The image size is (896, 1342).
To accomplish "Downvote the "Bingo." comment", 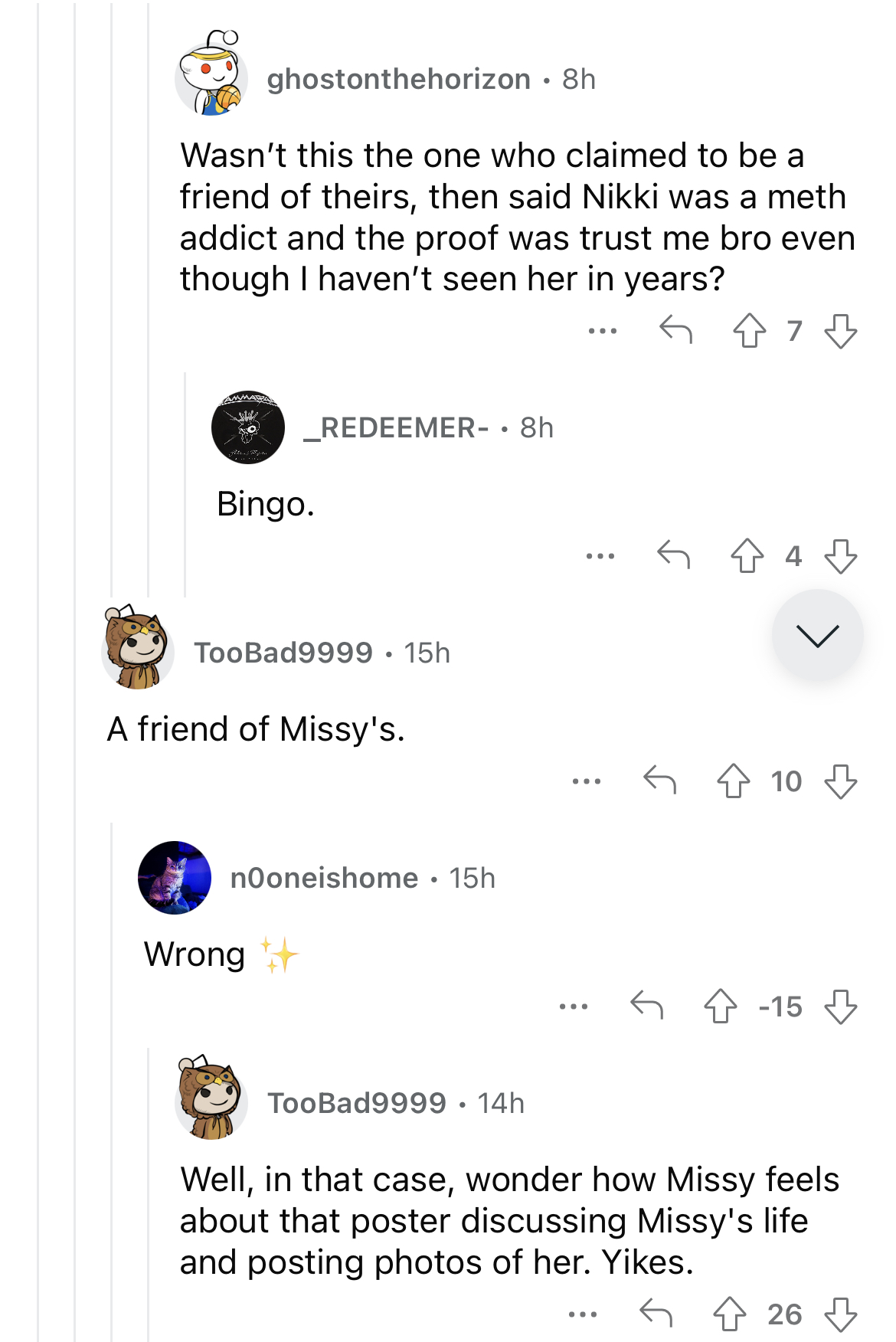I will 841,555.
